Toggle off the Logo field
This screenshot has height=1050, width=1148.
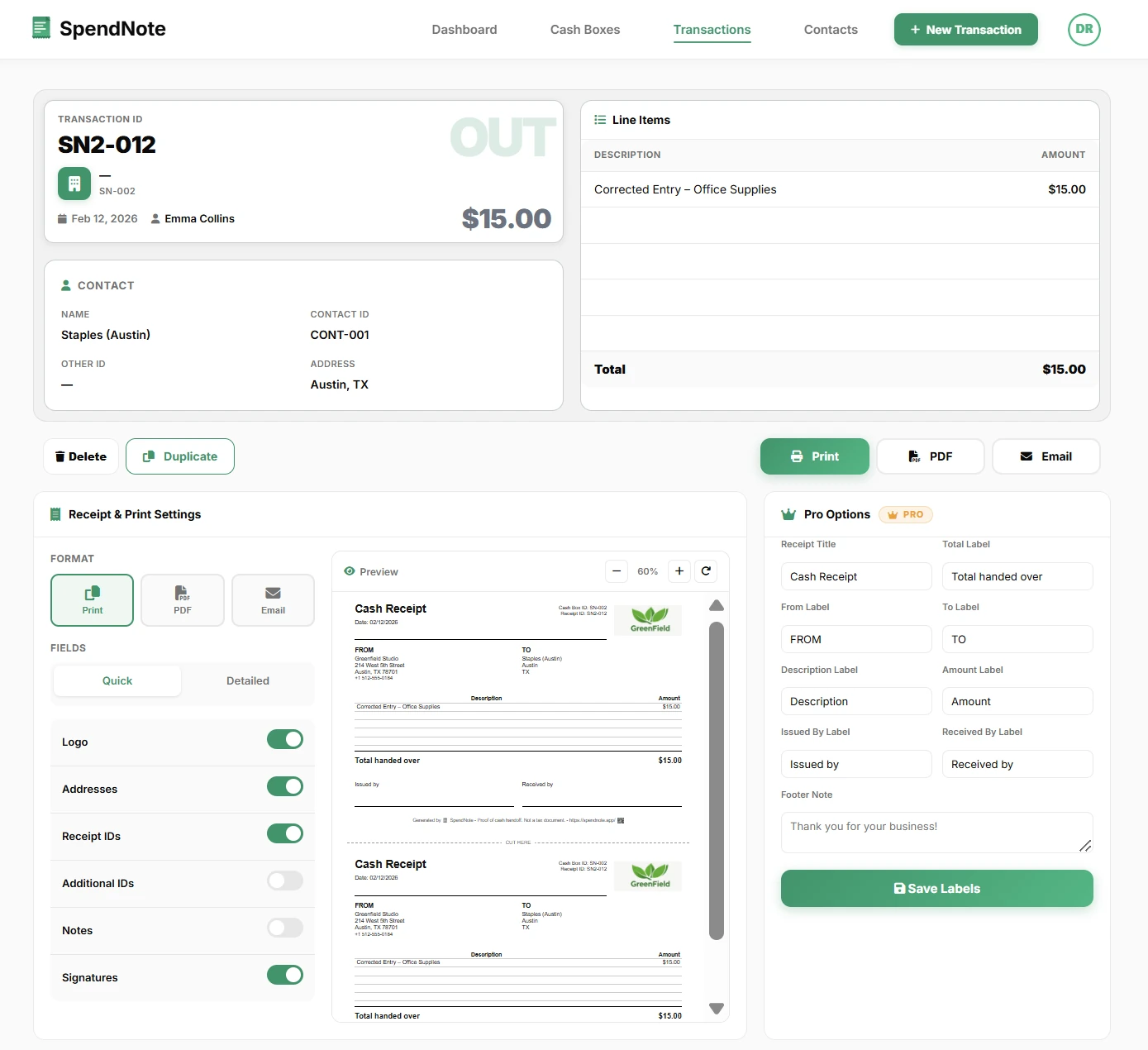(285, 739)
